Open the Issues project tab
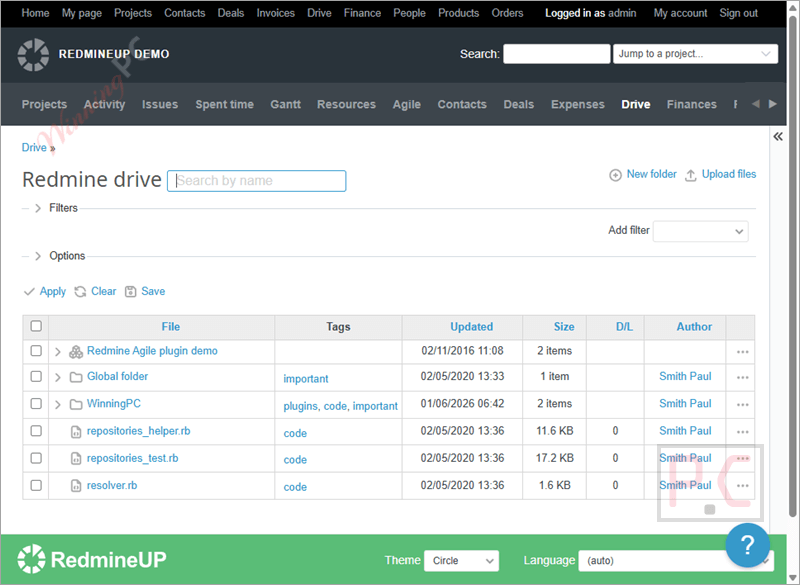Image resolution: width=800 pixels, height=585 pixels. point(160,105)
